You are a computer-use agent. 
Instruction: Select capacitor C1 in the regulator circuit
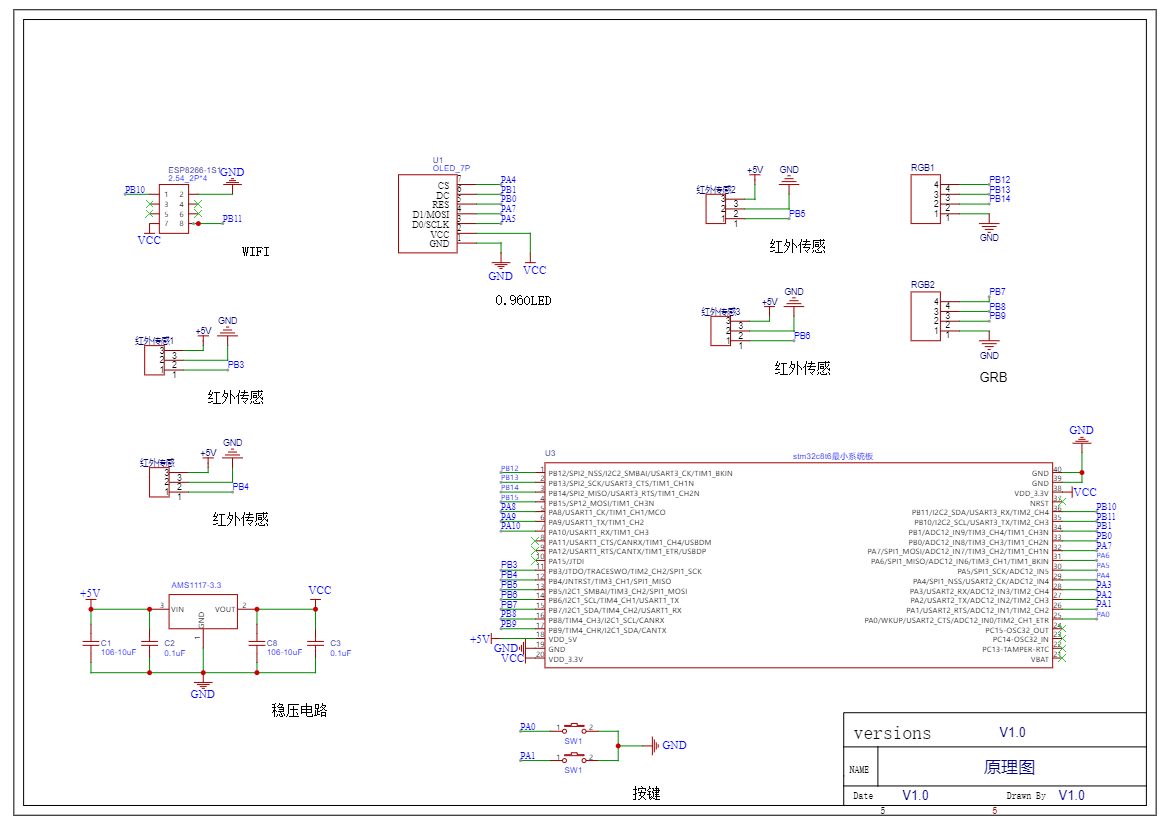click(91, 642)
